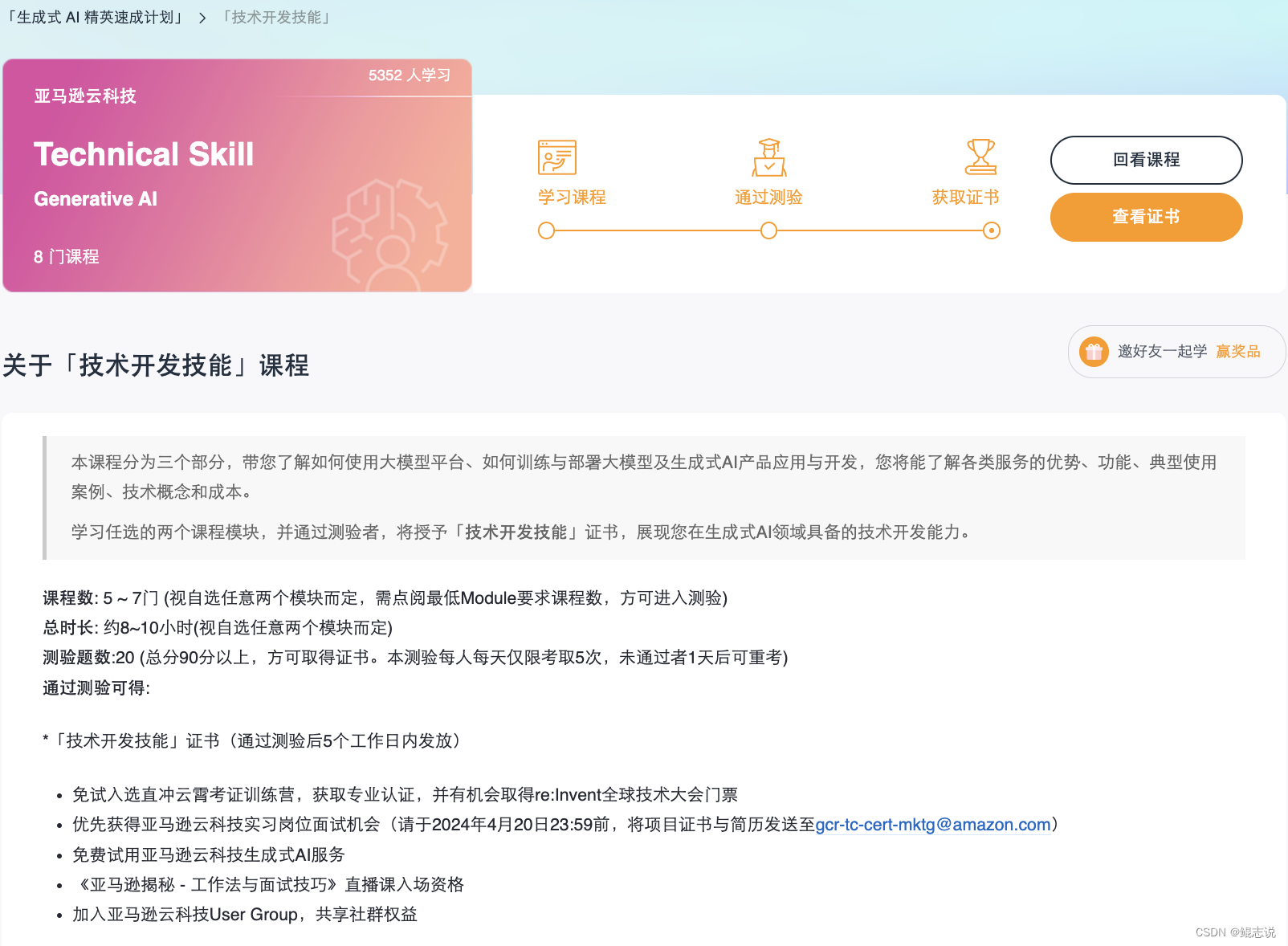
Task: Click the 免费试用亚马逊云科技生成式AI服务 bullet
Action: point(209,855)
